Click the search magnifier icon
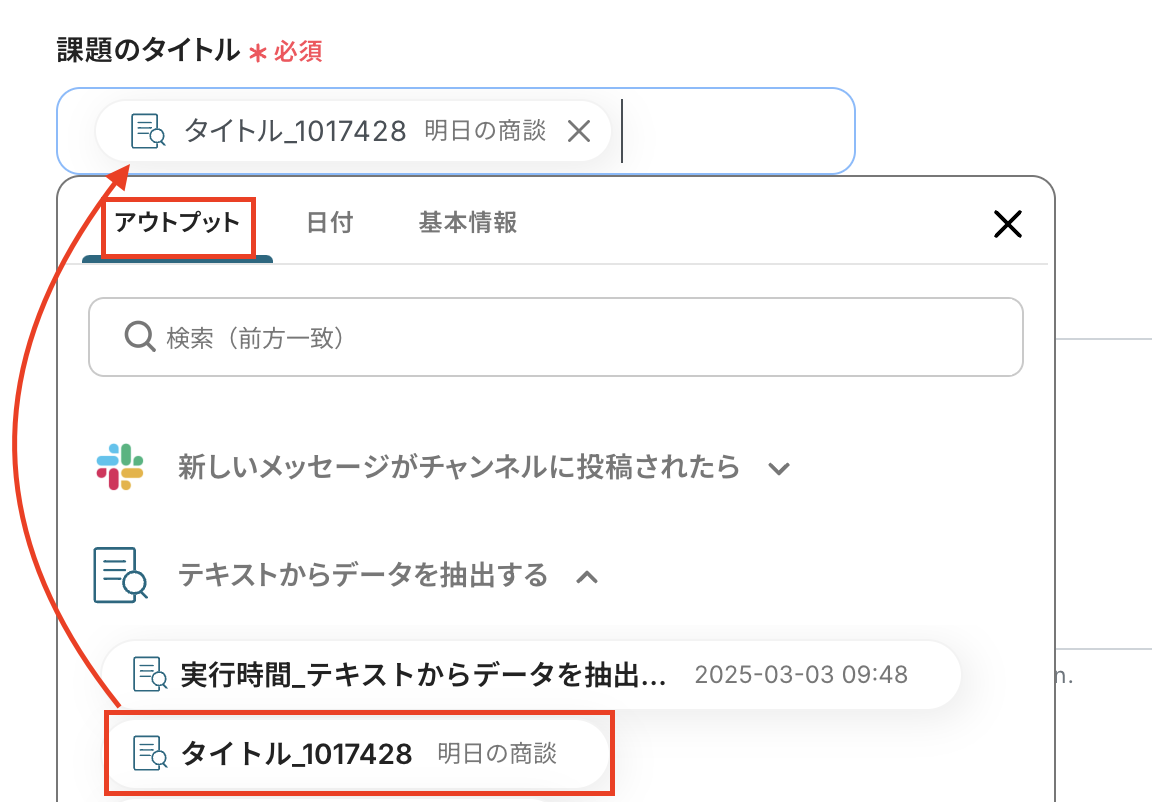The image size is (1152, 802). (138, 338)
